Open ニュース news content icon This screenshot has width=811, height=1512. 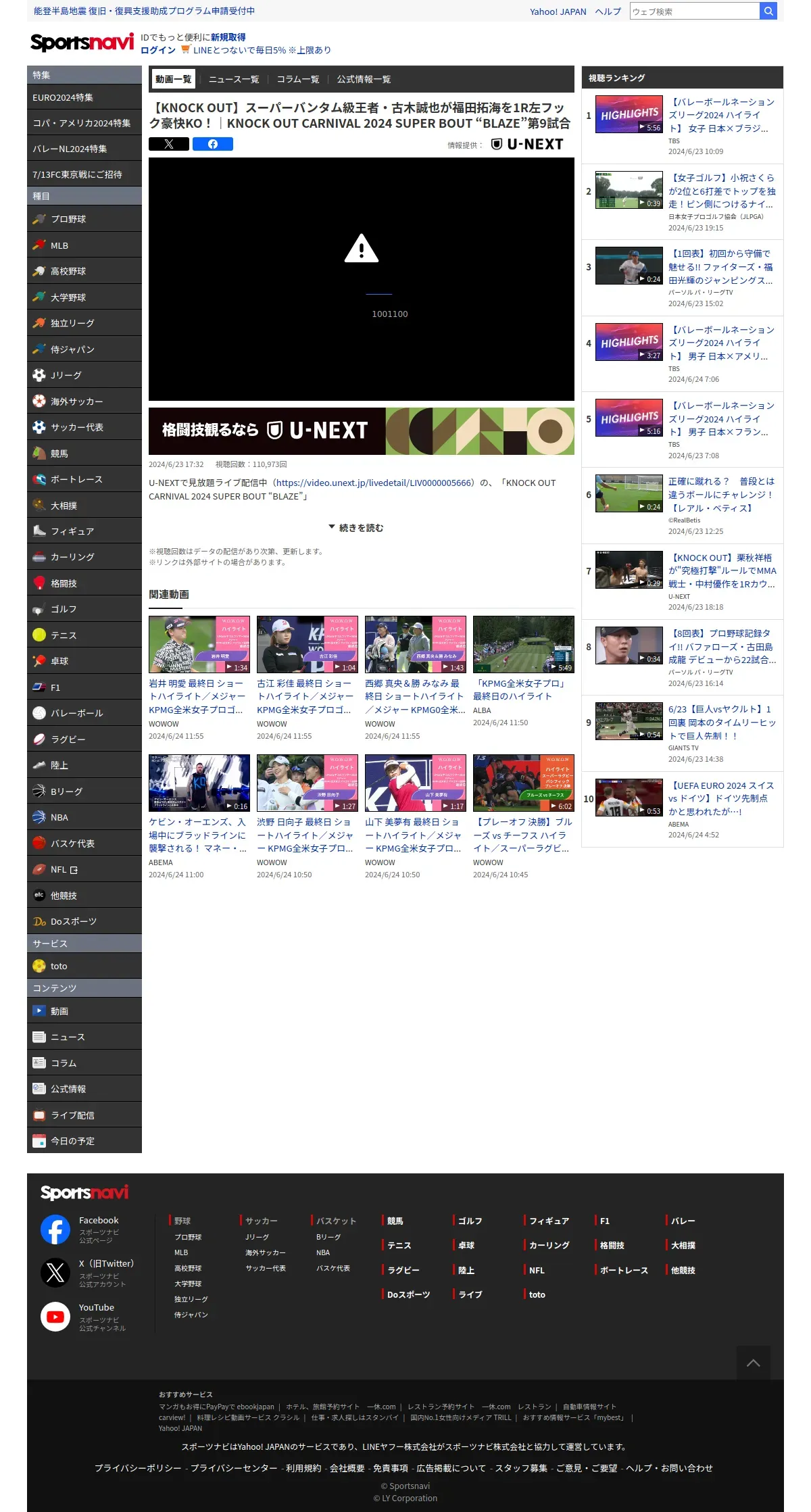(39, 1037)
